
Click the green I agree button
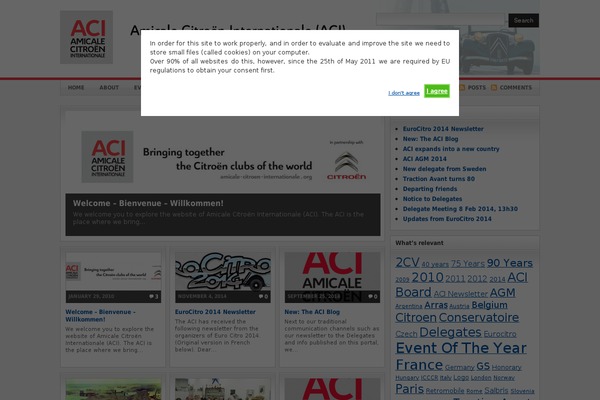click(x=437, y=91)
